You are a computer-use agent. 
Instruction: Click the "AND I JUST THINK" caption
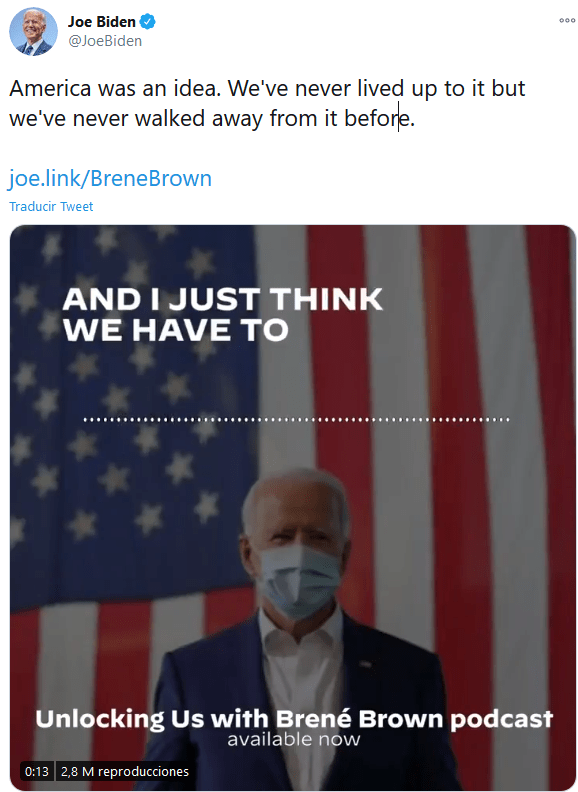coord(222,299)
